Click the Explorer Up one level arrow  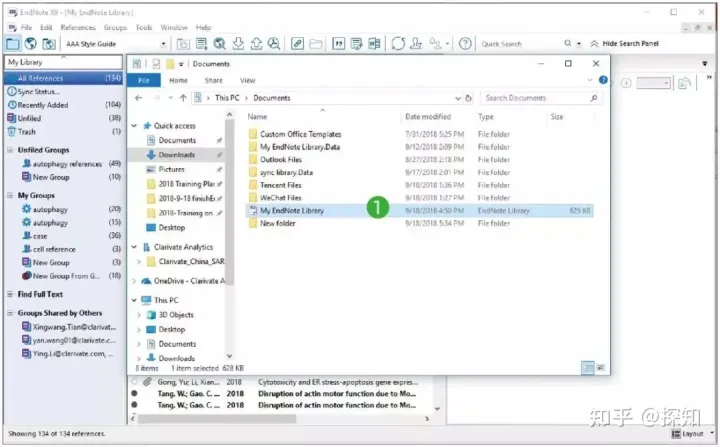click(183, 98)
